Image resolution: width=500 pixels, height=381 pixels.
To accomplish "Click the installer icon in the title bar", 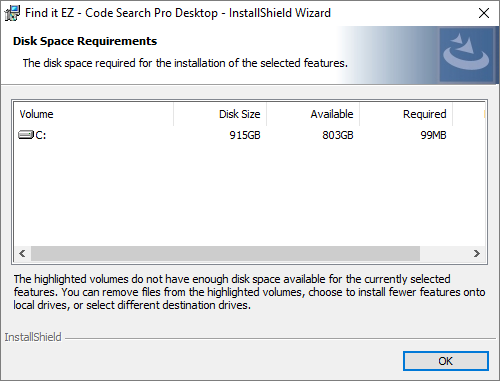I will click(x=12, y=13).
